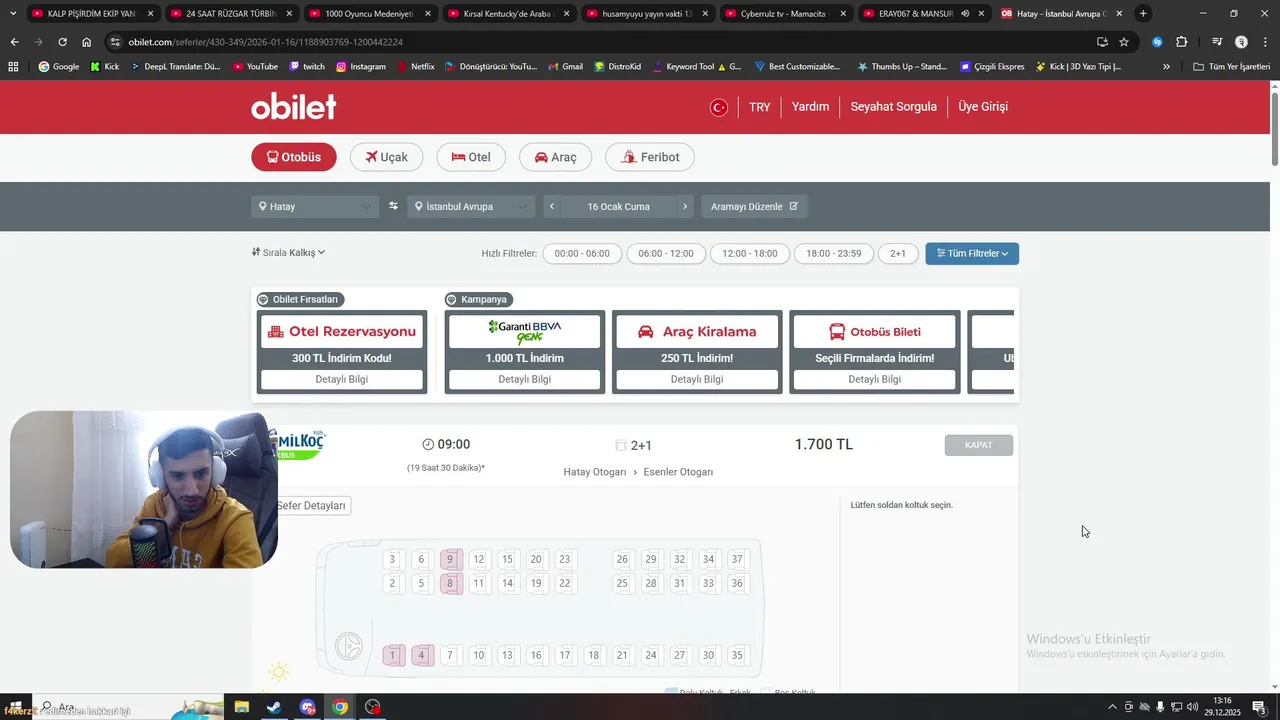
Task: Open the İstanbul Avrupa destination dropdown
Action: pos(471,206)
